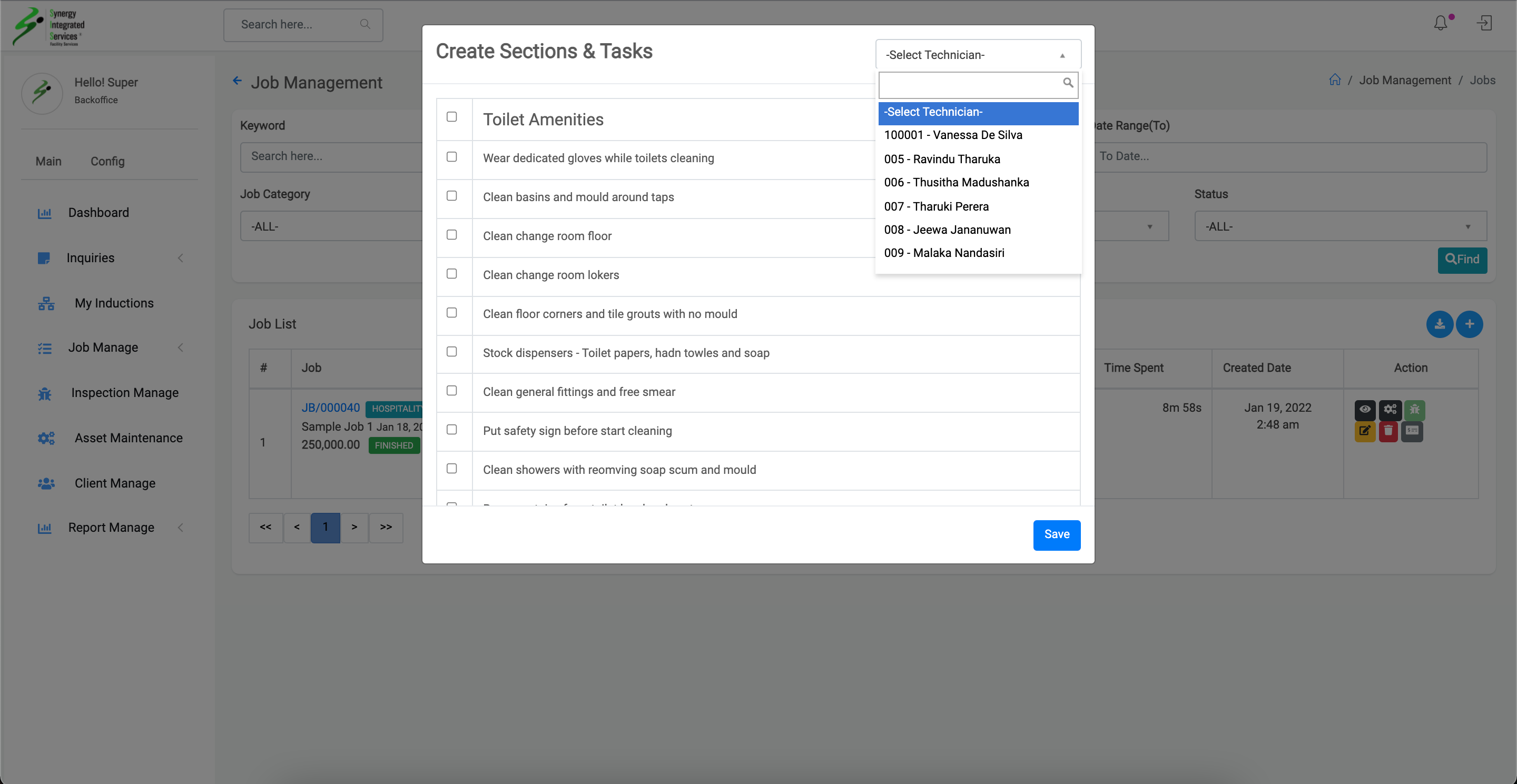The image size is (1517, 784).
Task: Enable Put safety sign before start cleaning
Action: pos(452,430)
